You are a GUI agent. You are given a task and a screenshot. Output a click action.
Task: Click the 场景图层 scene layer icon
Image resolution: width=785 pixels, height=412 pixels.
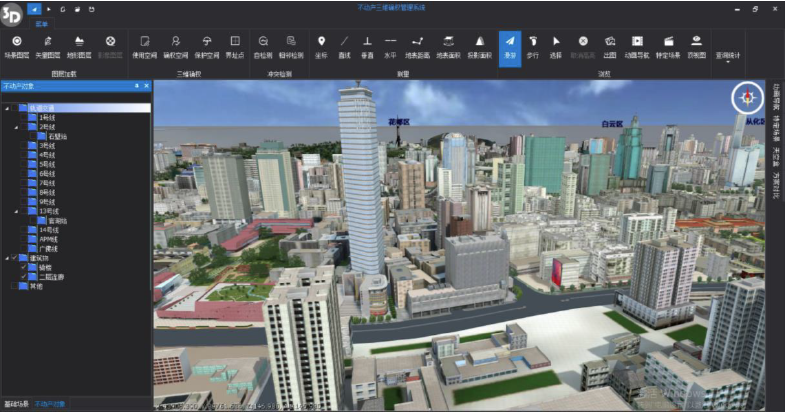pos(18,42)
